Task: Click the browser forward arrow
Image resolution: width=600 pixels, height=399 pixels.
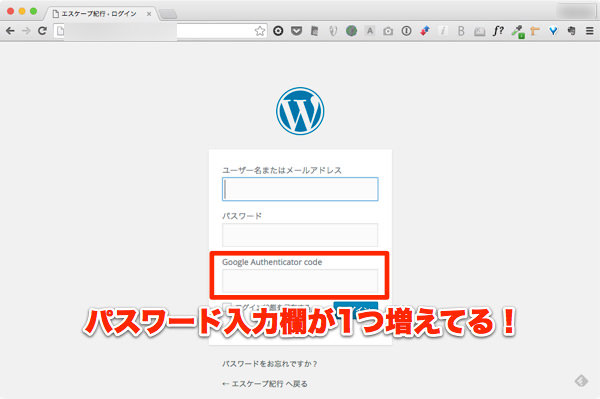Action: [26, 31]
